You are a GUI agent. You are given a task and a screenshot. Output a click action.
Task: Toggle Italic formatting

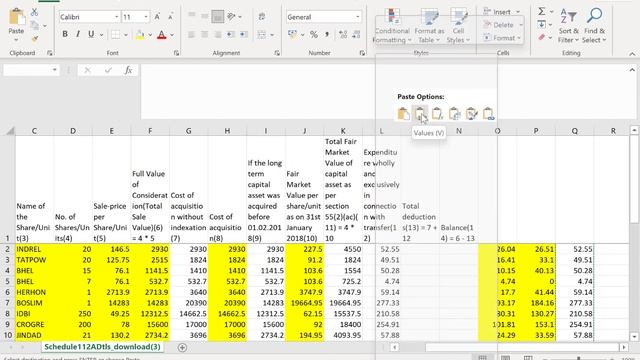(x=78, y=35)
